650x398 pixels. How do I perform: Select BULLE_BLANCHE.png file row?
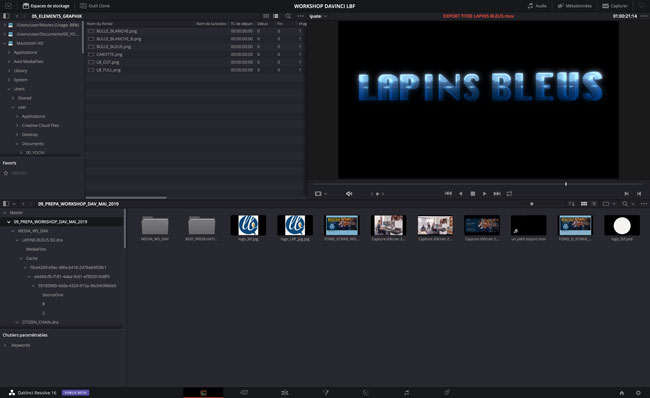pyautogui.click(x=195, y=31)
